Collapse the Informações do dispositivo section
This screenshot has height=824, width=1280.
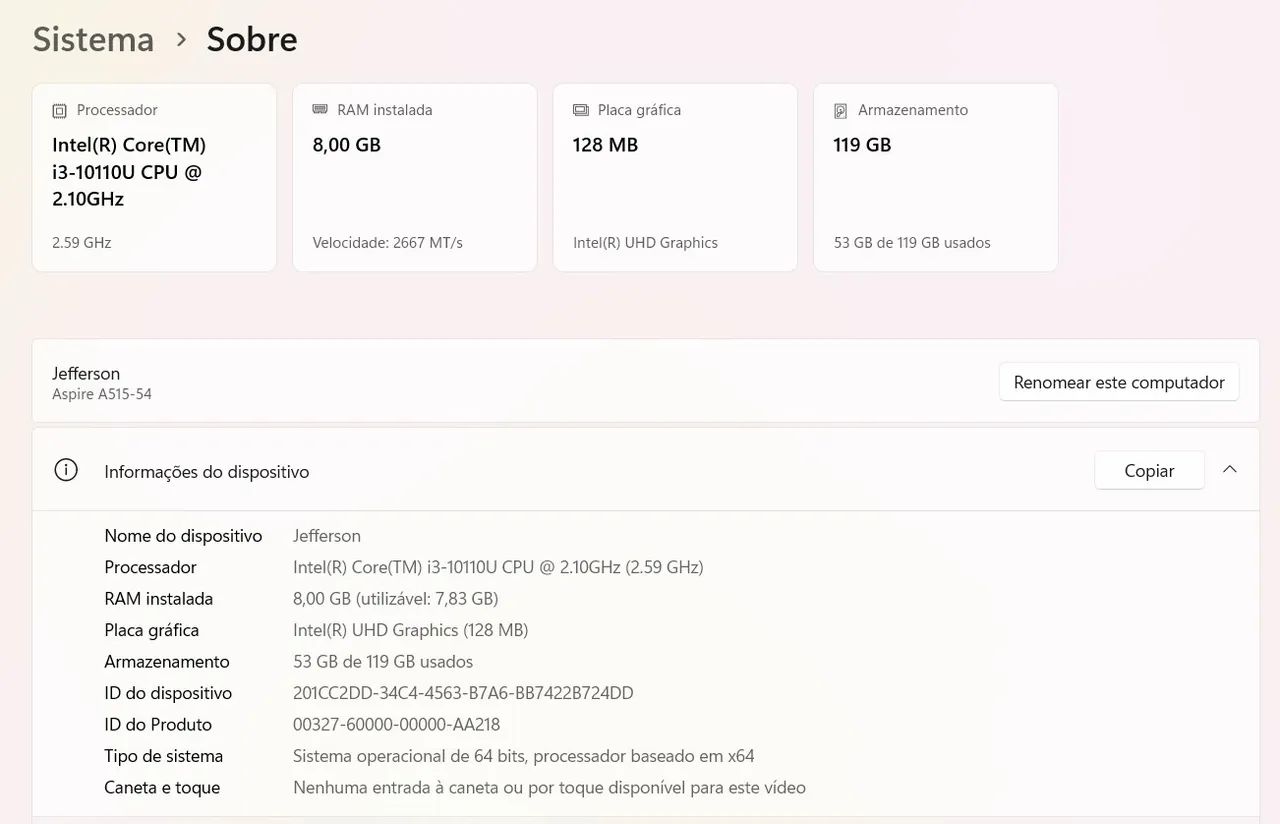click(x=1230, y=470)
